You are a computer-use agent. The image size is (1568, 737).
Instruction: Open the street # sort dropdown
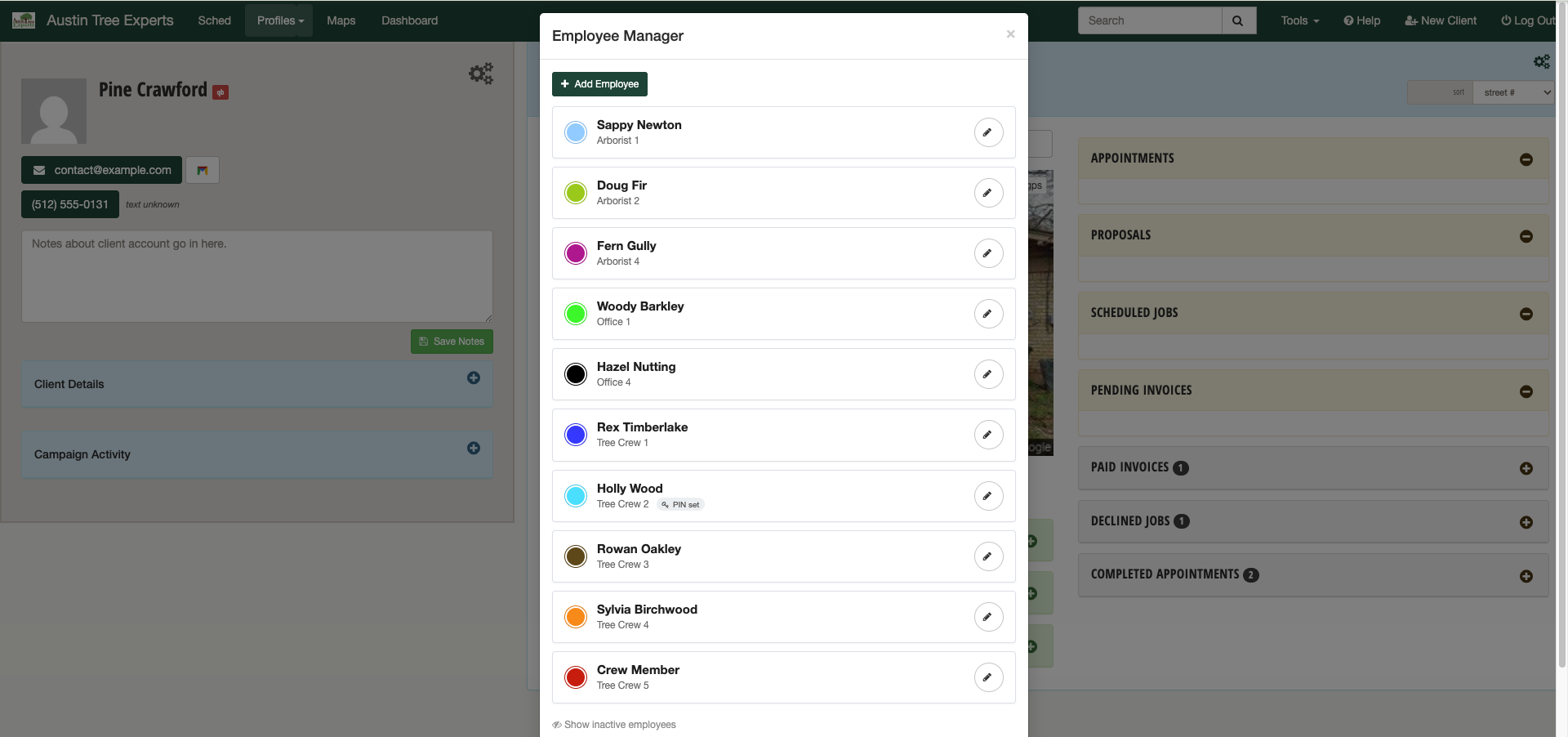(1513, 92)
